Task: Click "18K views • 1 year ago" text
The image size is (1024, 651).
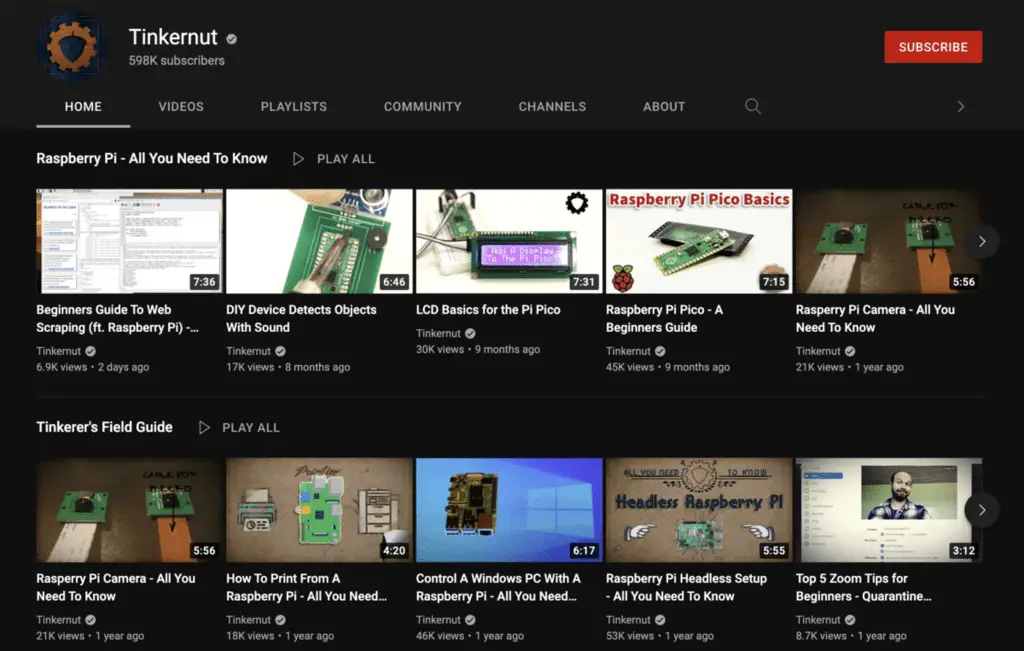Action: point(280,635)
